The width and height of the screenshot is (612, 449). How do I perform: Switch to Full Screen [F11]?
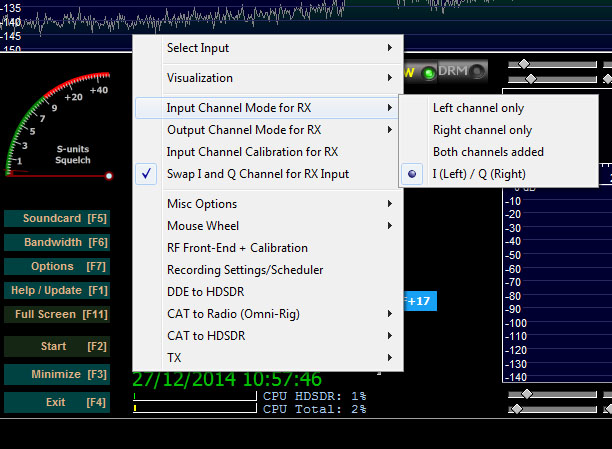[x=57, y=314]
